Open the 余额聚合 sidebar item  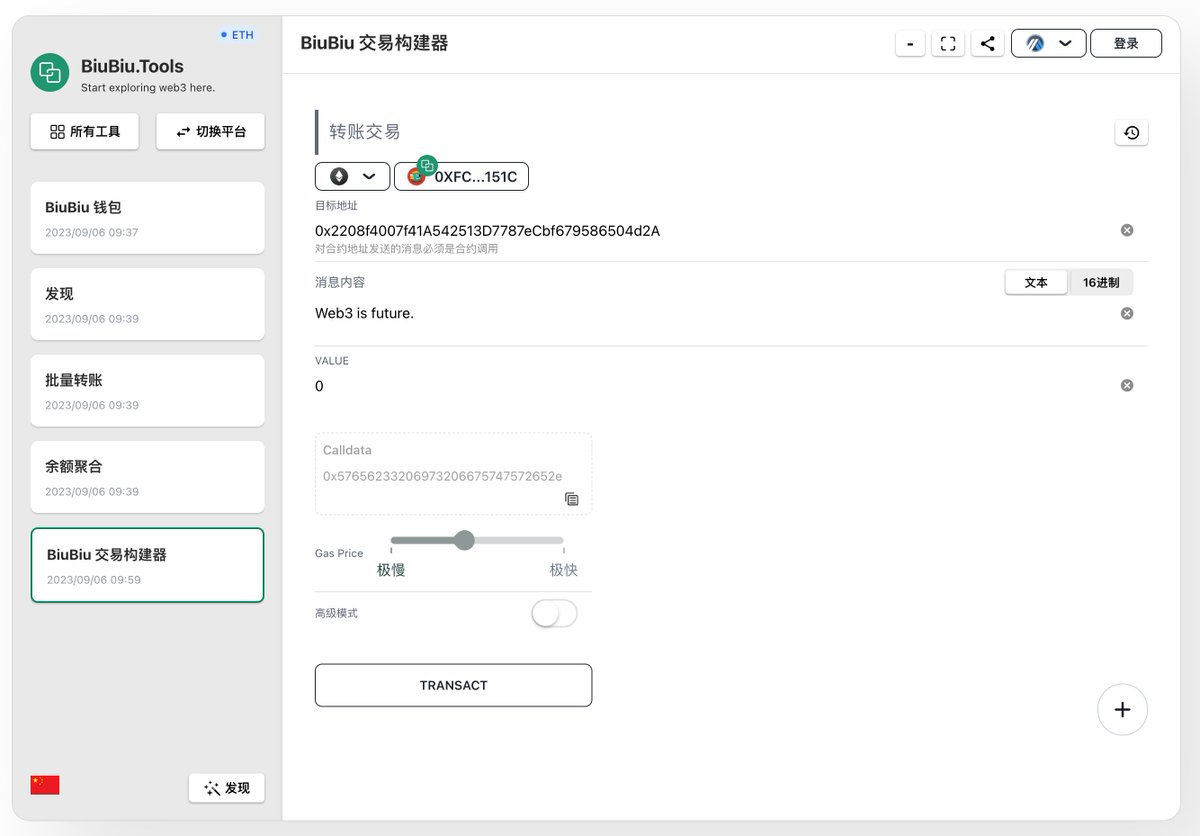pos(148,477)
